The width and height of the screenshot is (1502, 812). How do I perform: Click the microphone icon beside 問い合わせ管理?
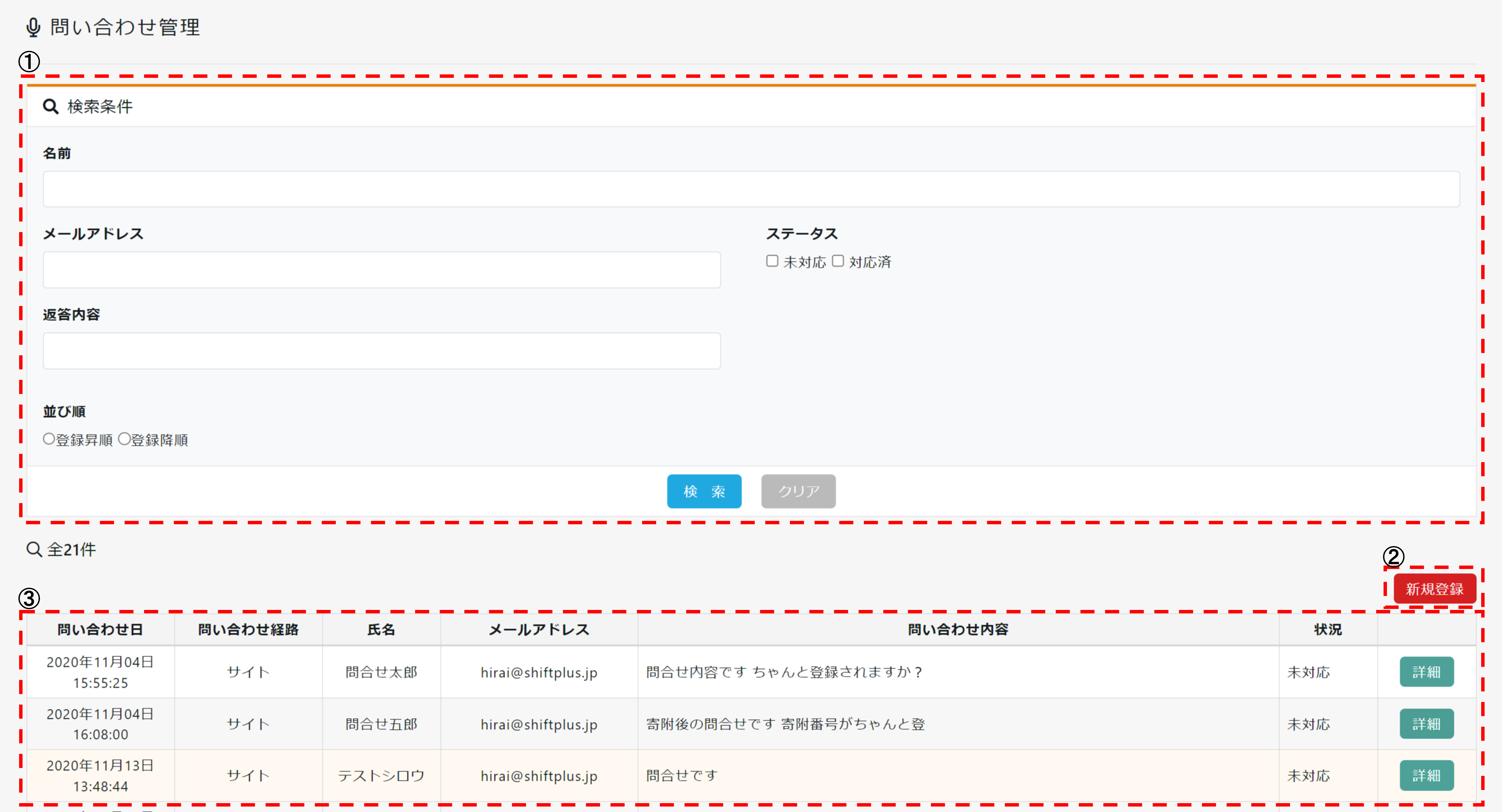coord(33,27)
